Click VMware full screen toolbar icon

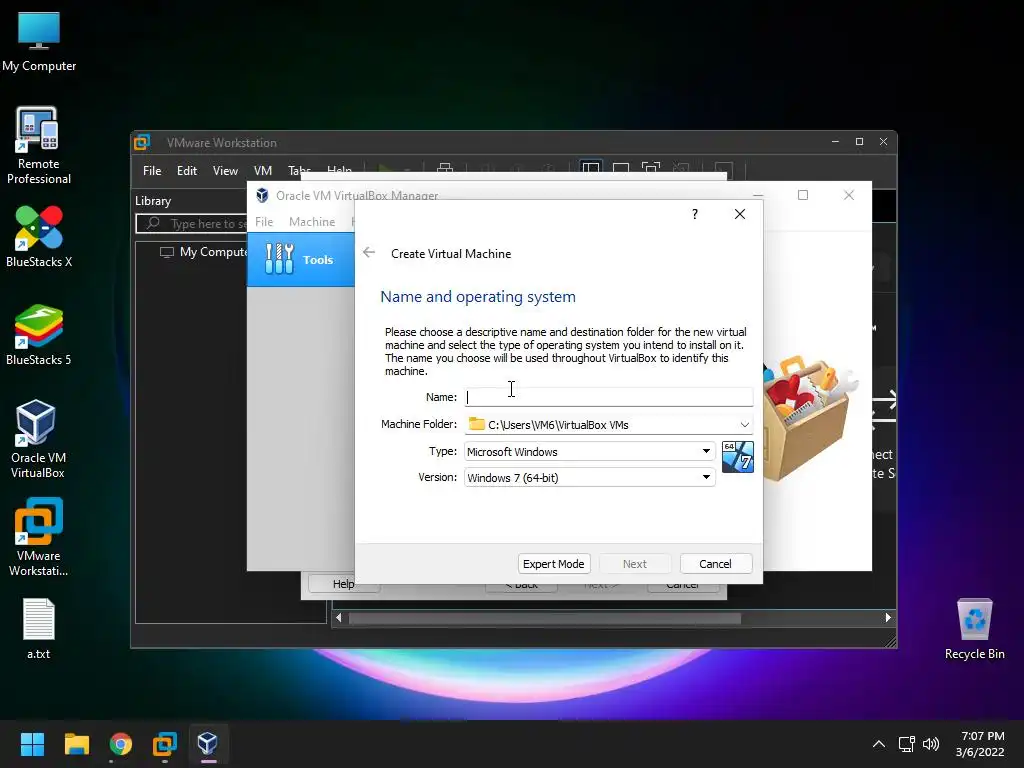coord(651,168)
